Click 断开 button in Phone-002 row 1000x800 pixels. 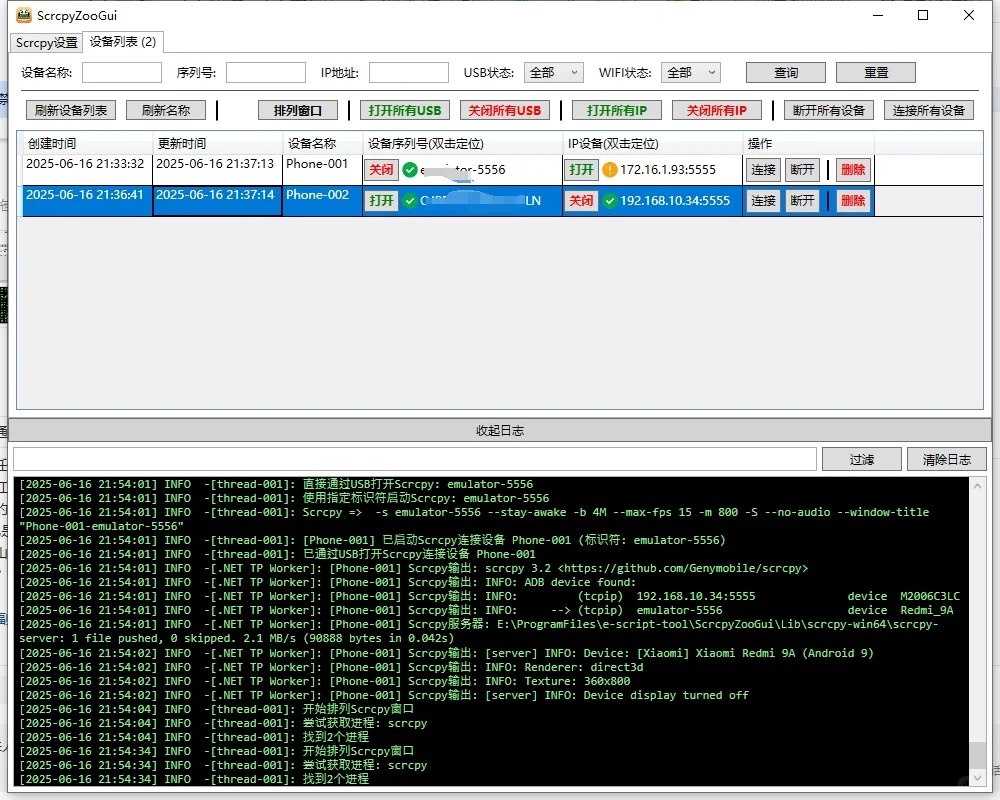pos(802,200)
